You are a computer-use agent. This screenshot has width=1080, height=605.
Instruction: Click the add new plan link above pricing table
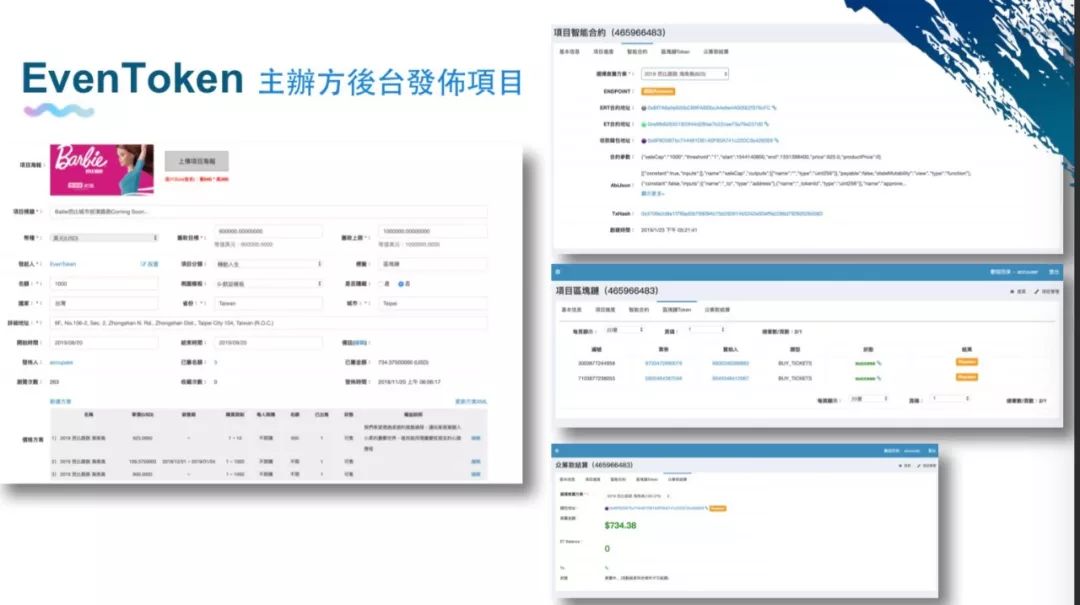(61, 402)
